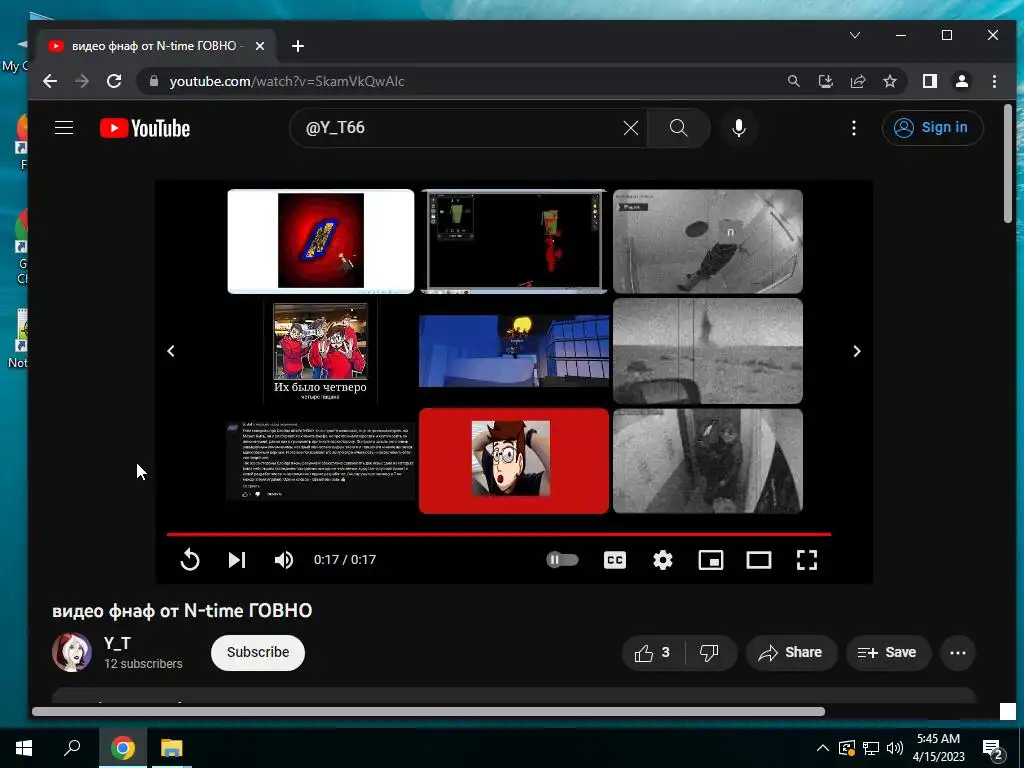
Task: Skip to next video in the player
Action: pyautogui.click(x=236, y=560)
